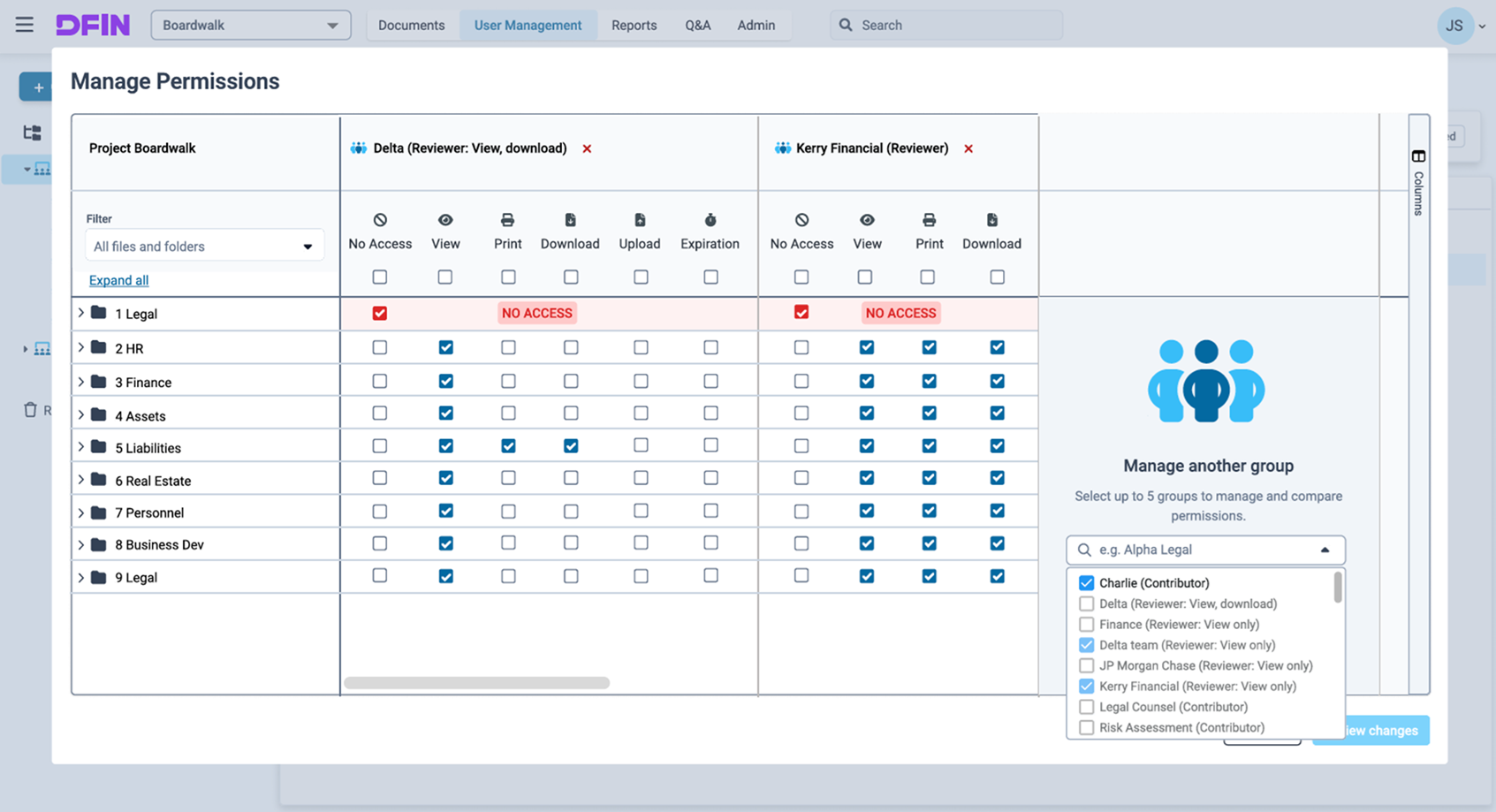Expand the 3 Finance folder
Viewport: 1496px width, 812px height.
(x=81, y=382)
